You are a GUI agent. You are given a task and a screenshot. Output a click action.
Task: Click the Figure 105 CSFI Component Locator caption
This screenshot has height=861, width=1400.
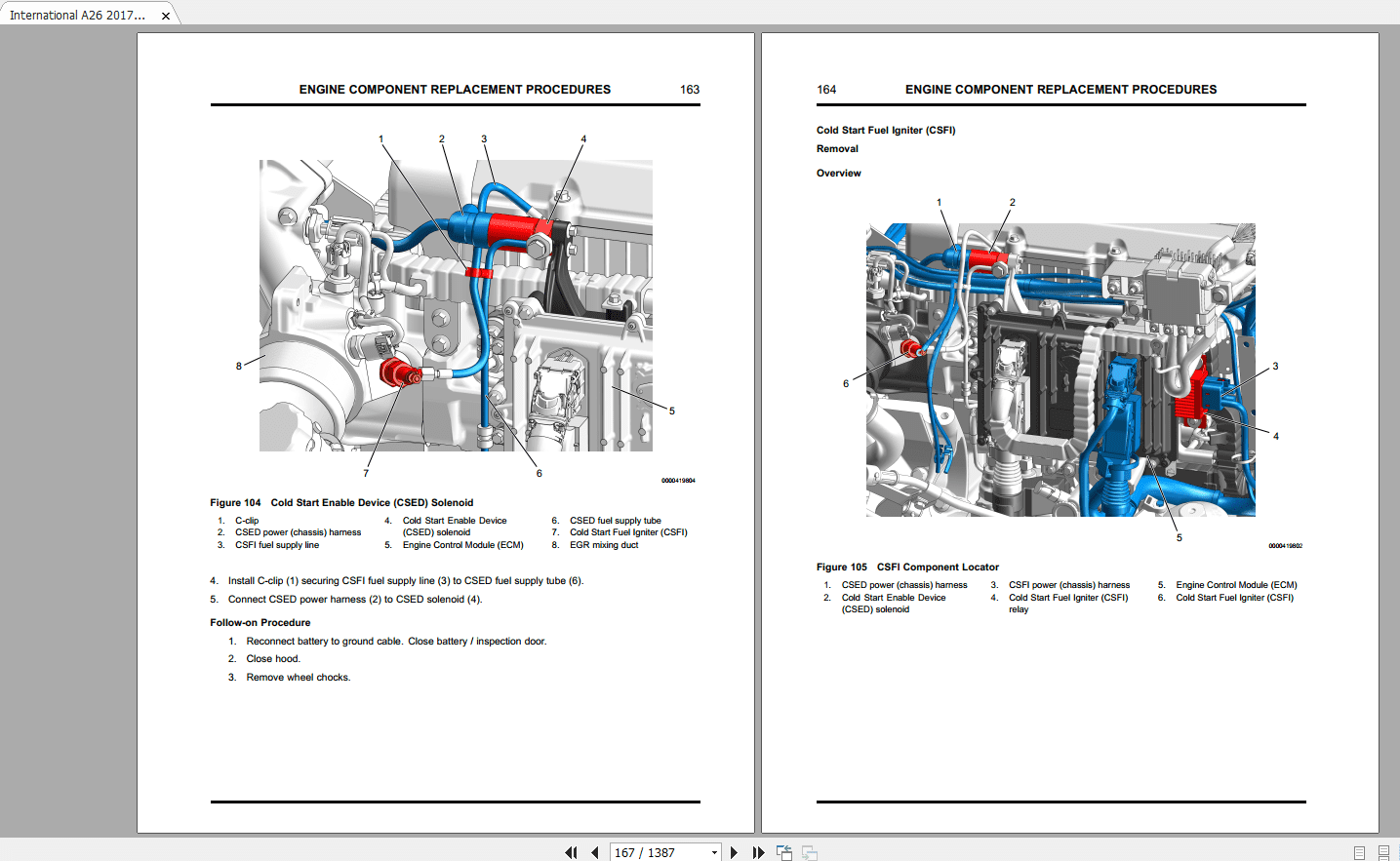(907, 567)
